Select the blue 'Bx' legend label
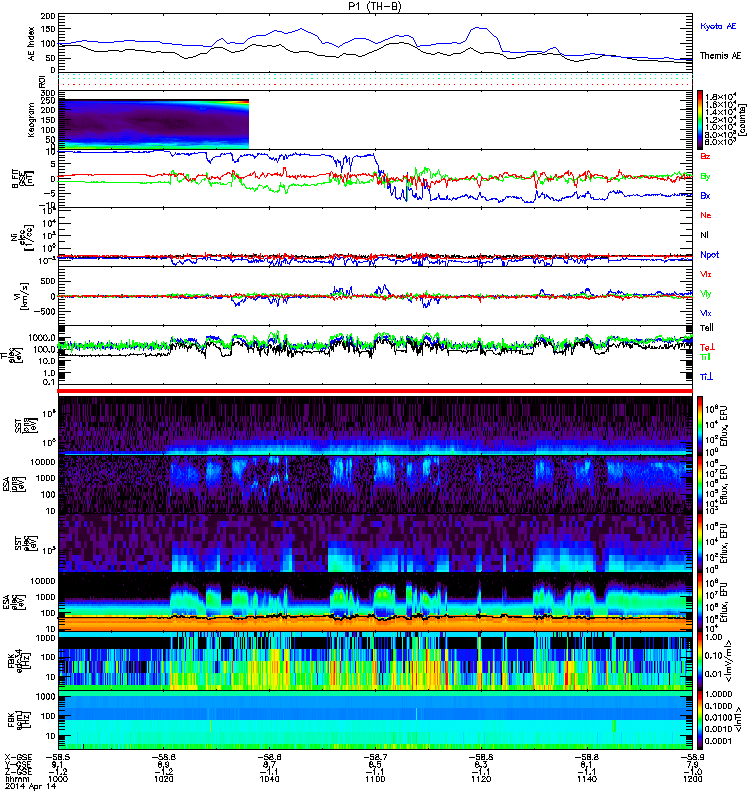 [x=705, y=195]
